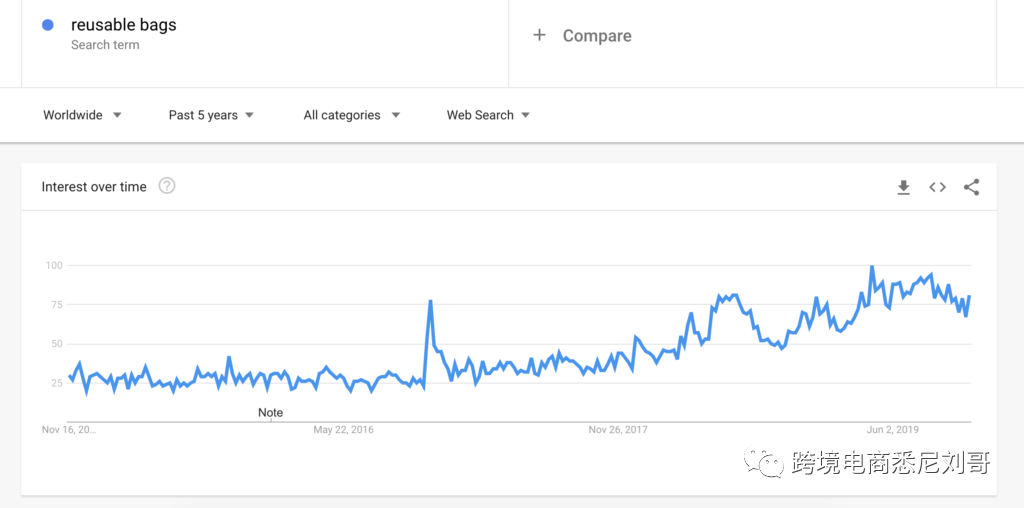Click the Jun 2, 2019 axis label

point(892,430)
